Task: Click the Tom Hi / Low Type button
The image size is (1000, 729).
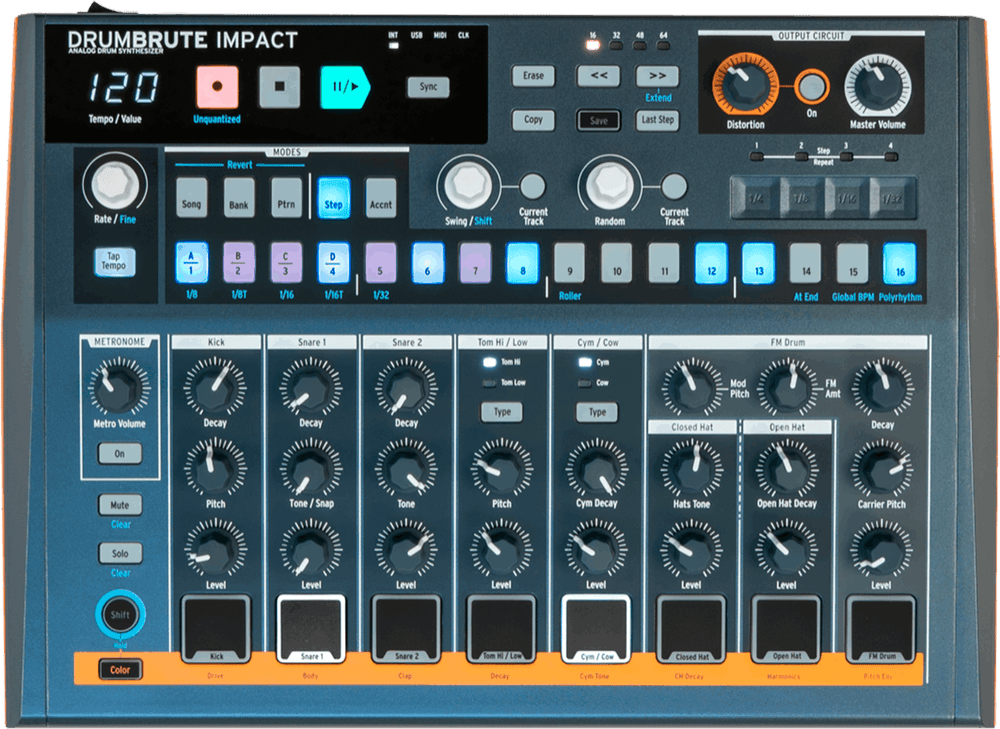Action: 501,412
